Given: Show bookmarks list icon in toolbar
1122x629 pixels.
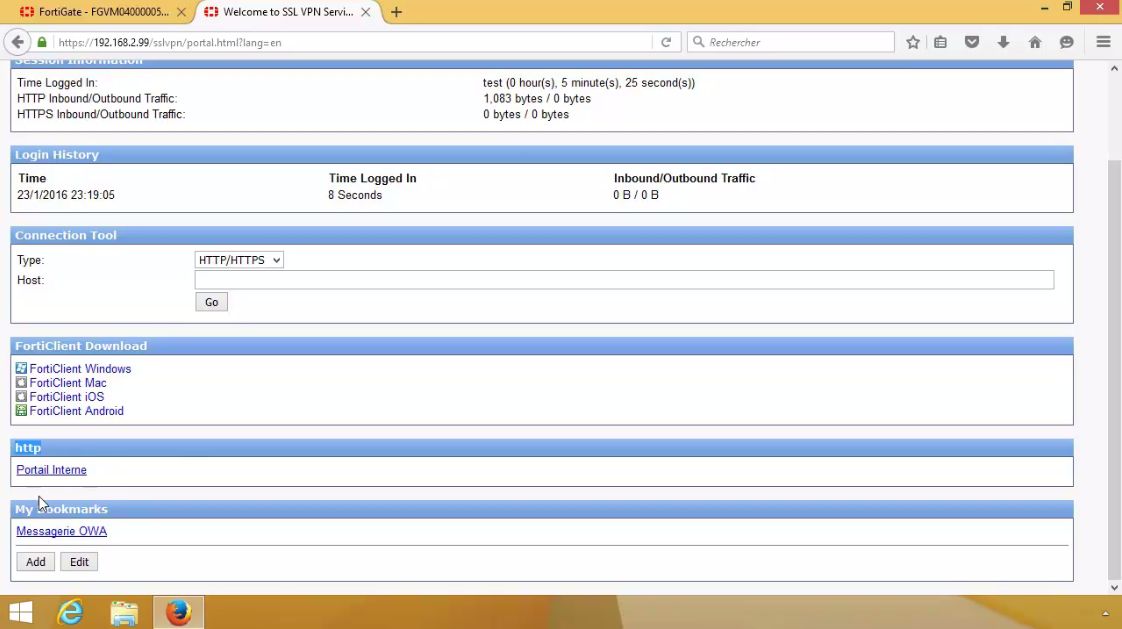Looking at the screenshot, I should coord(940,42).
